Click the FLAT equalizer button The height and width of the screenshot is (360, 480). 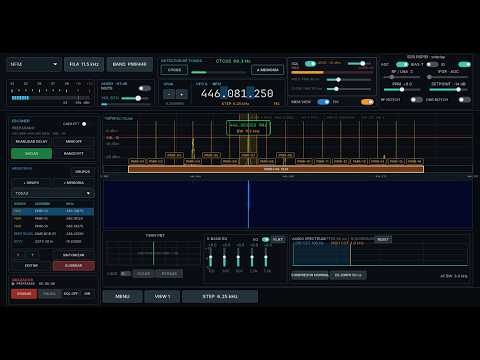point(278,240)
